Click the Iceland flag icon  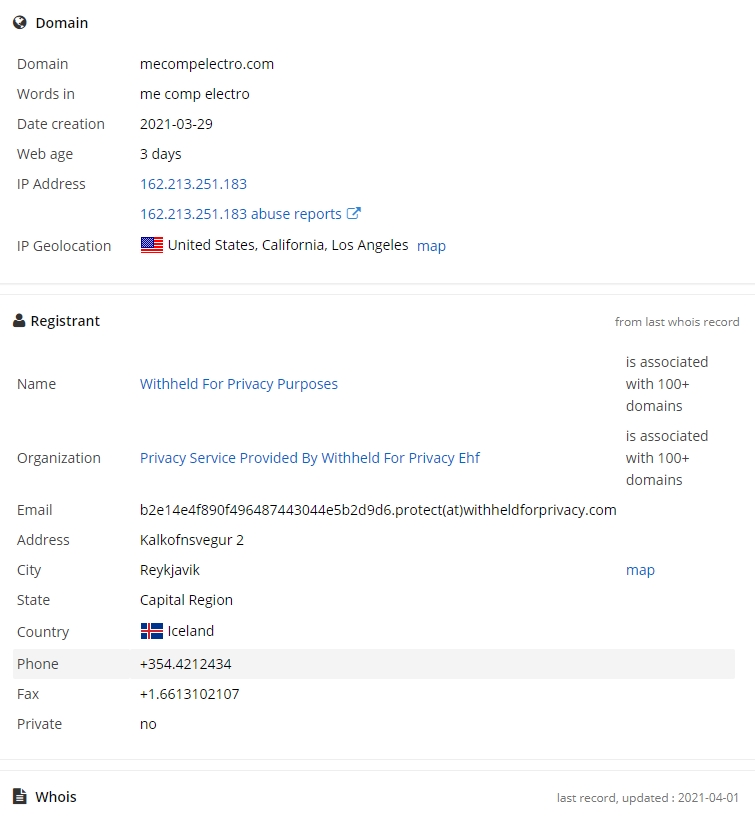(x=152, y=631)
